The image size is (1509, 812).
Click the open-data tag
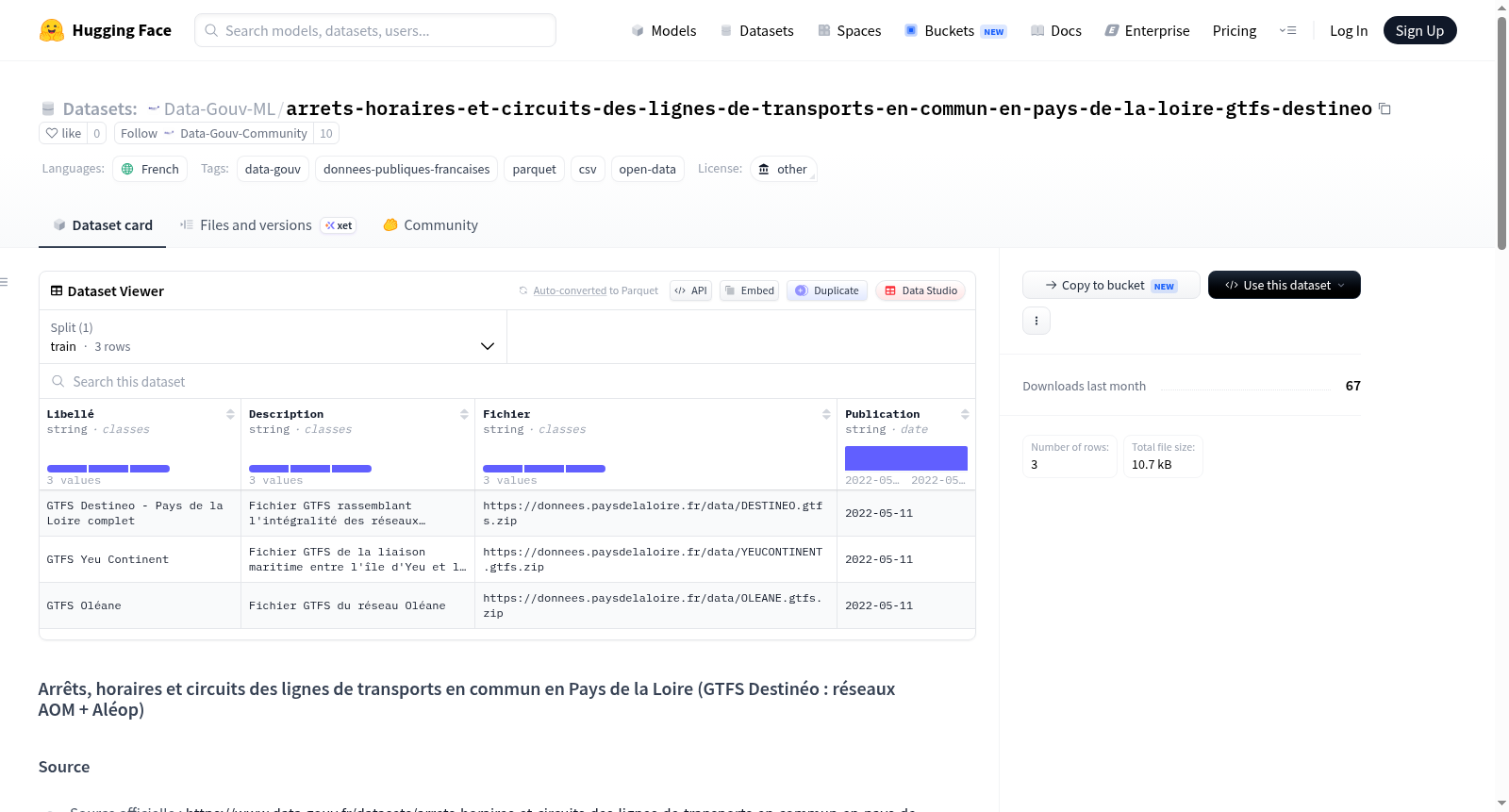pos(648,169)
